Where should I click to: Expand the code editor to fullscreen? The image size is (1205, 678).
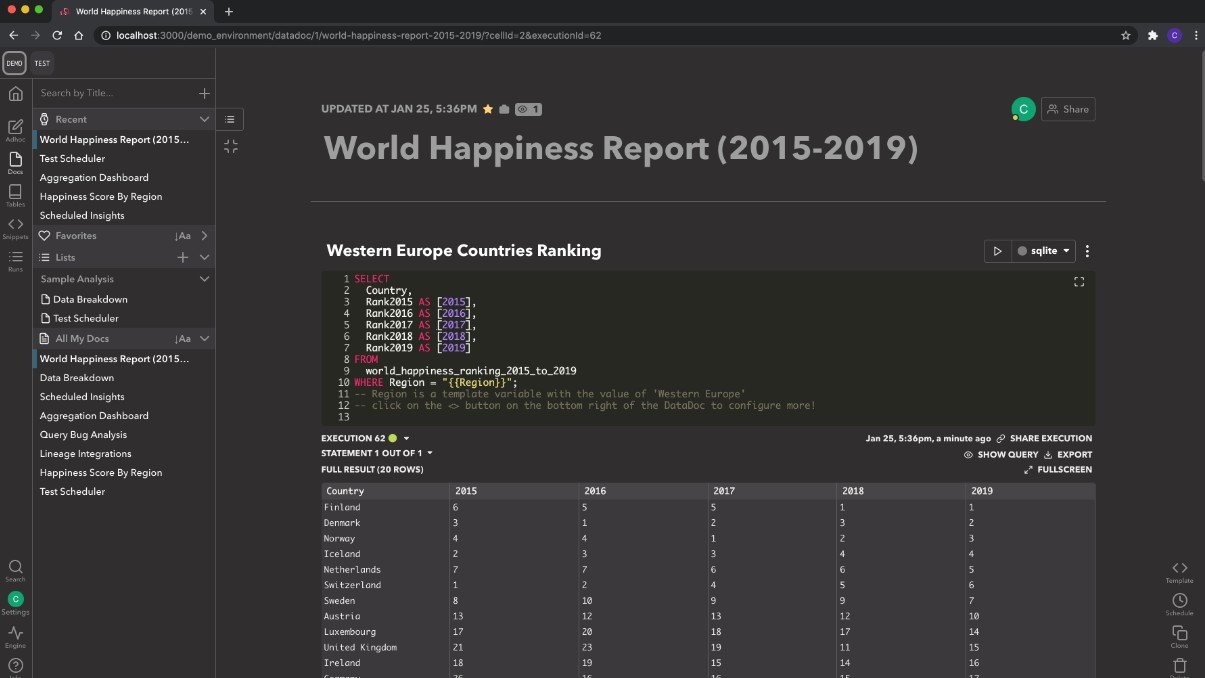point(1079,282)
